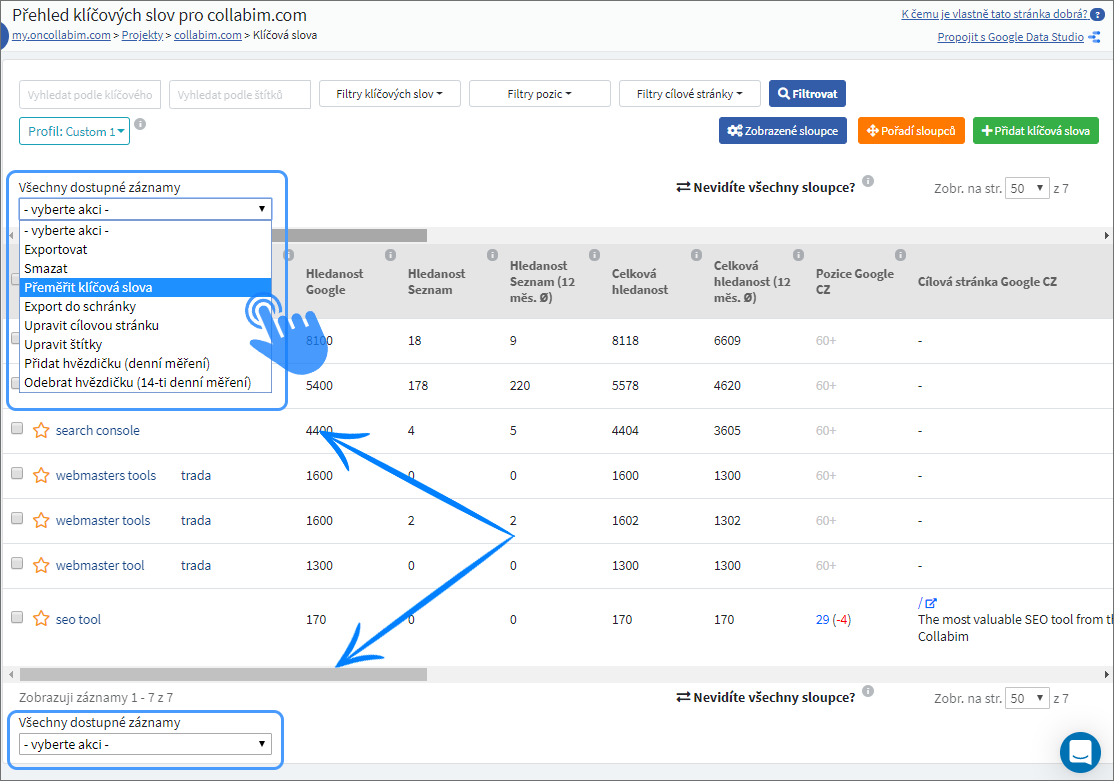The image size is (1114, 781).
Task: Click trada tag in webmasters tools row
Action: [x=196, y=475]
